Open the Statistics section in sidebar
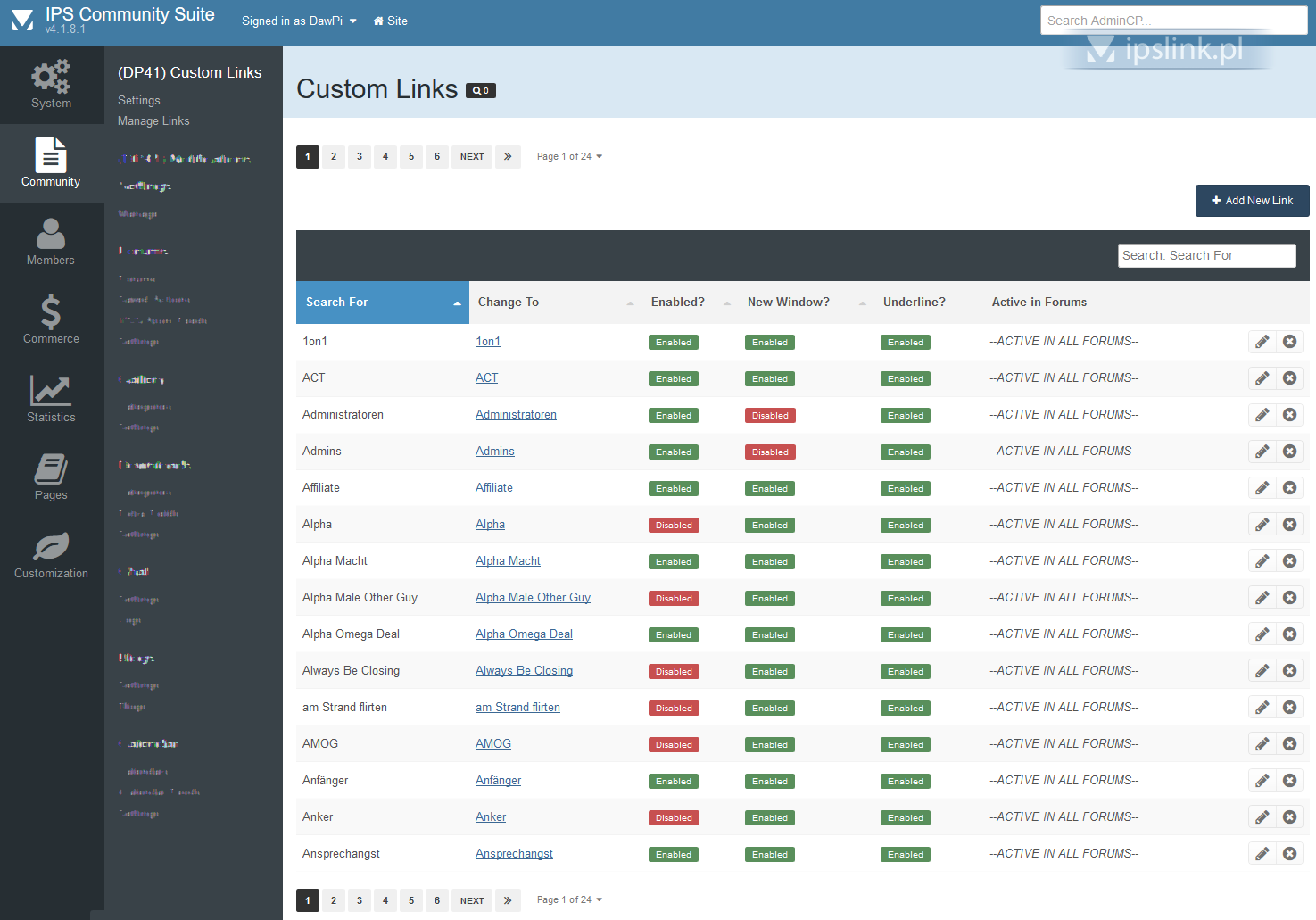Image resolution: width=1316 pixels, height=920 pixels. coord(52,399)
